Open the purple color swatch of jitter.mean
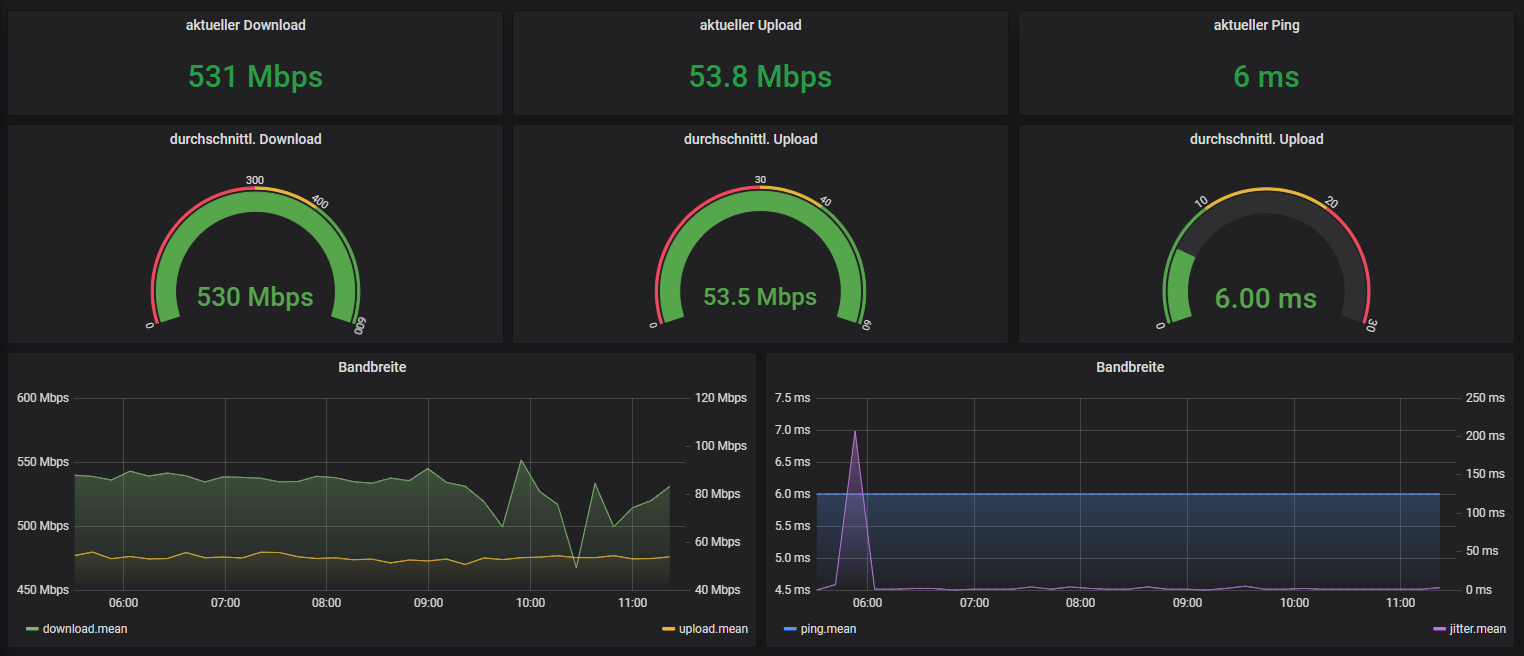 (x=1439, y=629)
